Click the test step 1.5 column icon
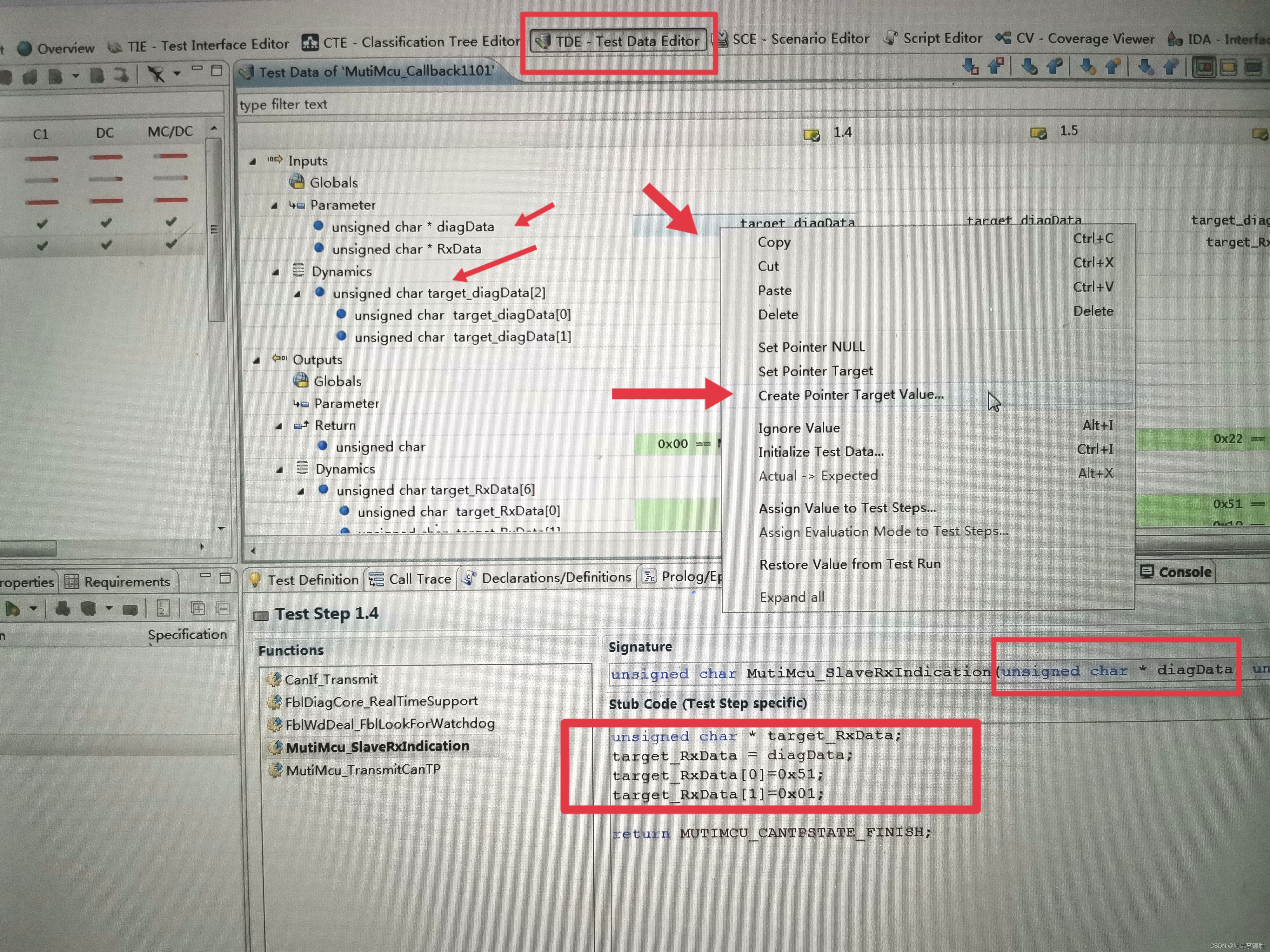This screenshot has height=952, width=1270. [x=1038, y=134]
